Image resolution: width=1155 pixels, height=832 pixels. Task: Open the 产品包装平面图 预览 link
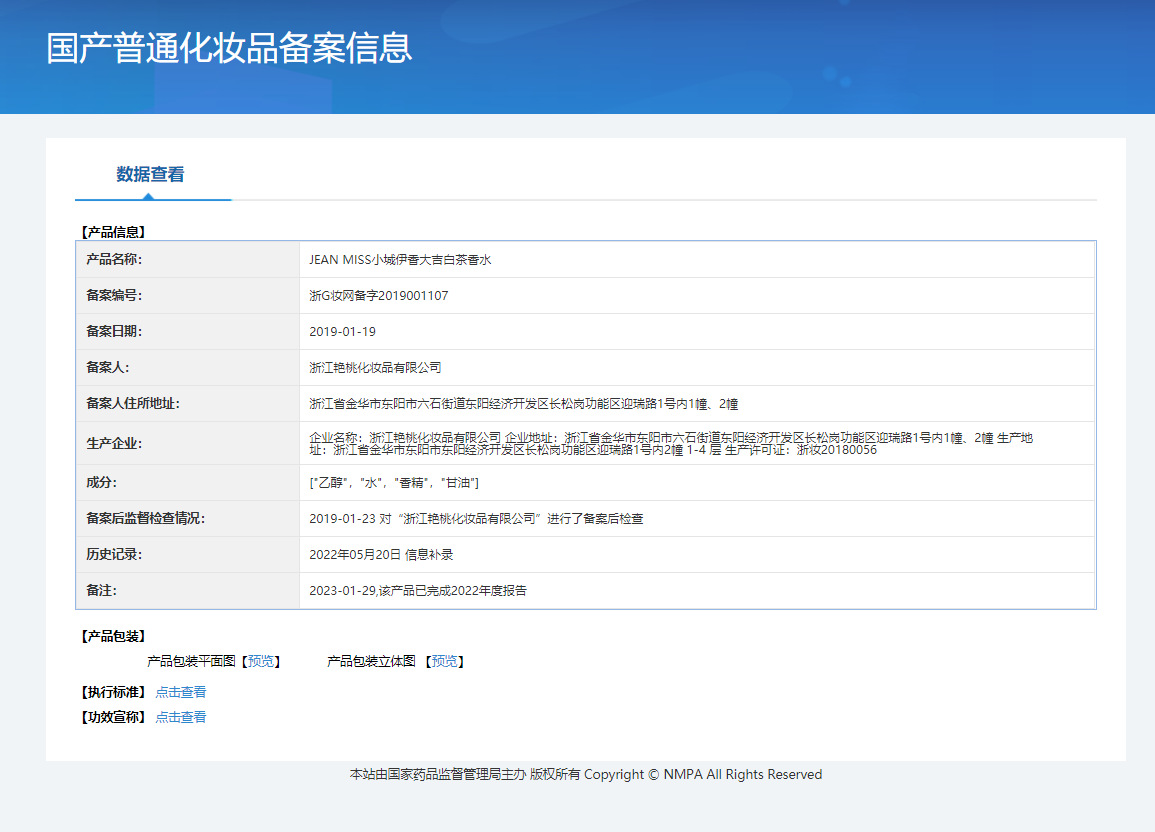click(261, 661)
